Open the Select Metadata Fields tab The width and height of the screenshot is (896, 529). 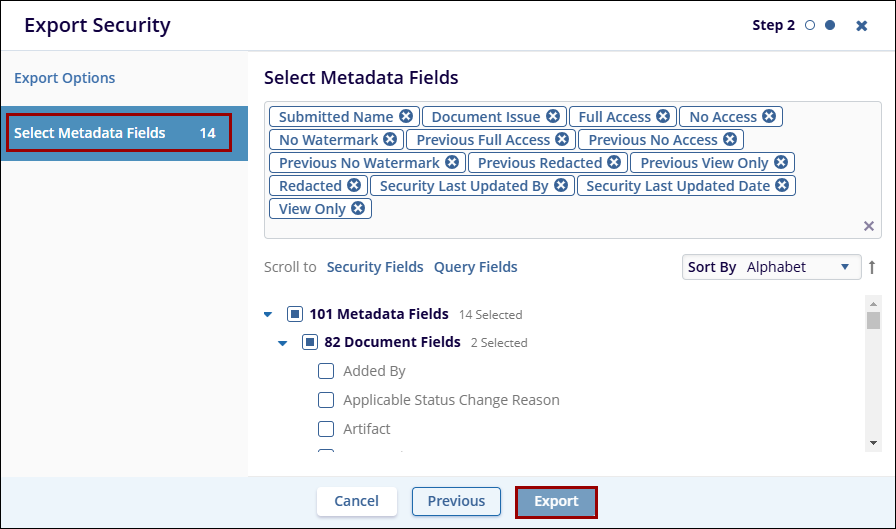click(118, 133)
